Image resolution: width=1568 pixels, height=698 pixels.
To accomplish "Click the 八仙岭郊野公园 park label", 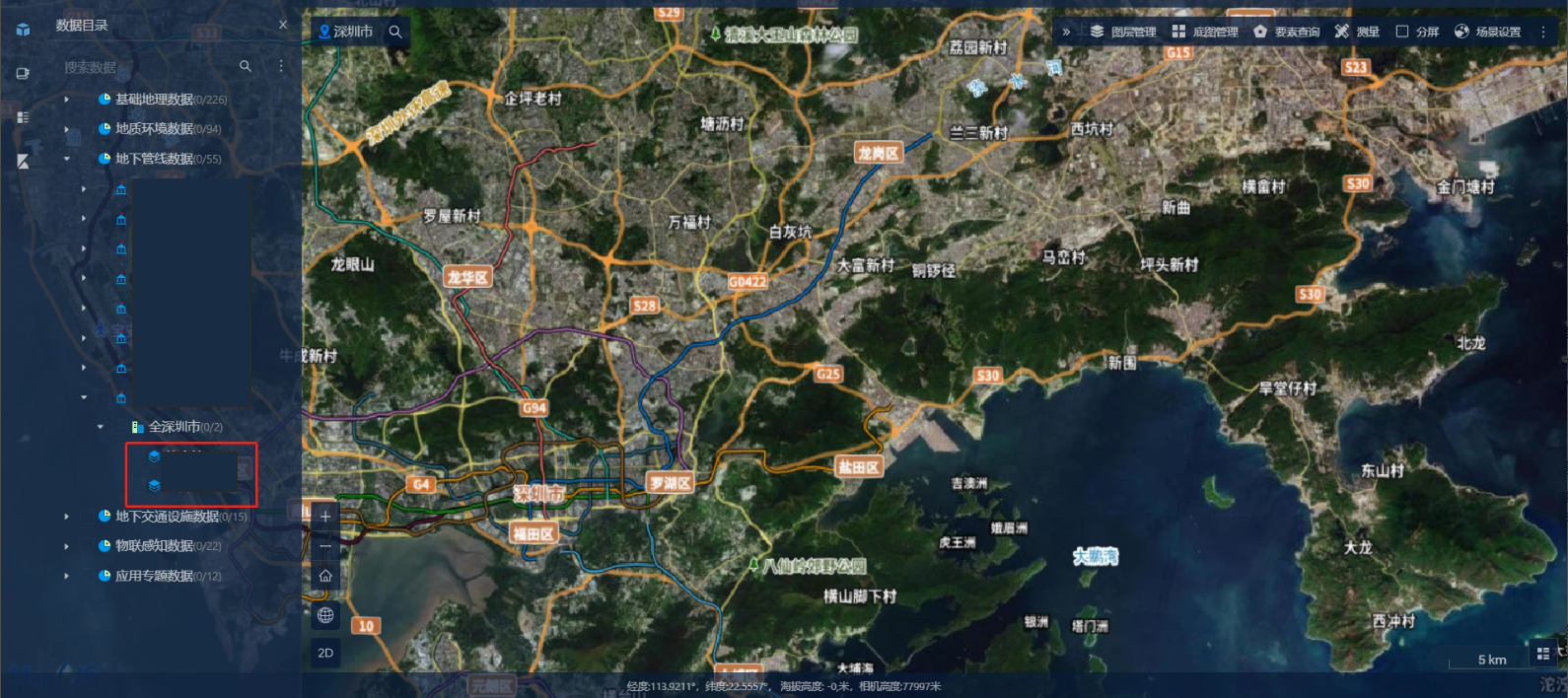I will (809, 566).
